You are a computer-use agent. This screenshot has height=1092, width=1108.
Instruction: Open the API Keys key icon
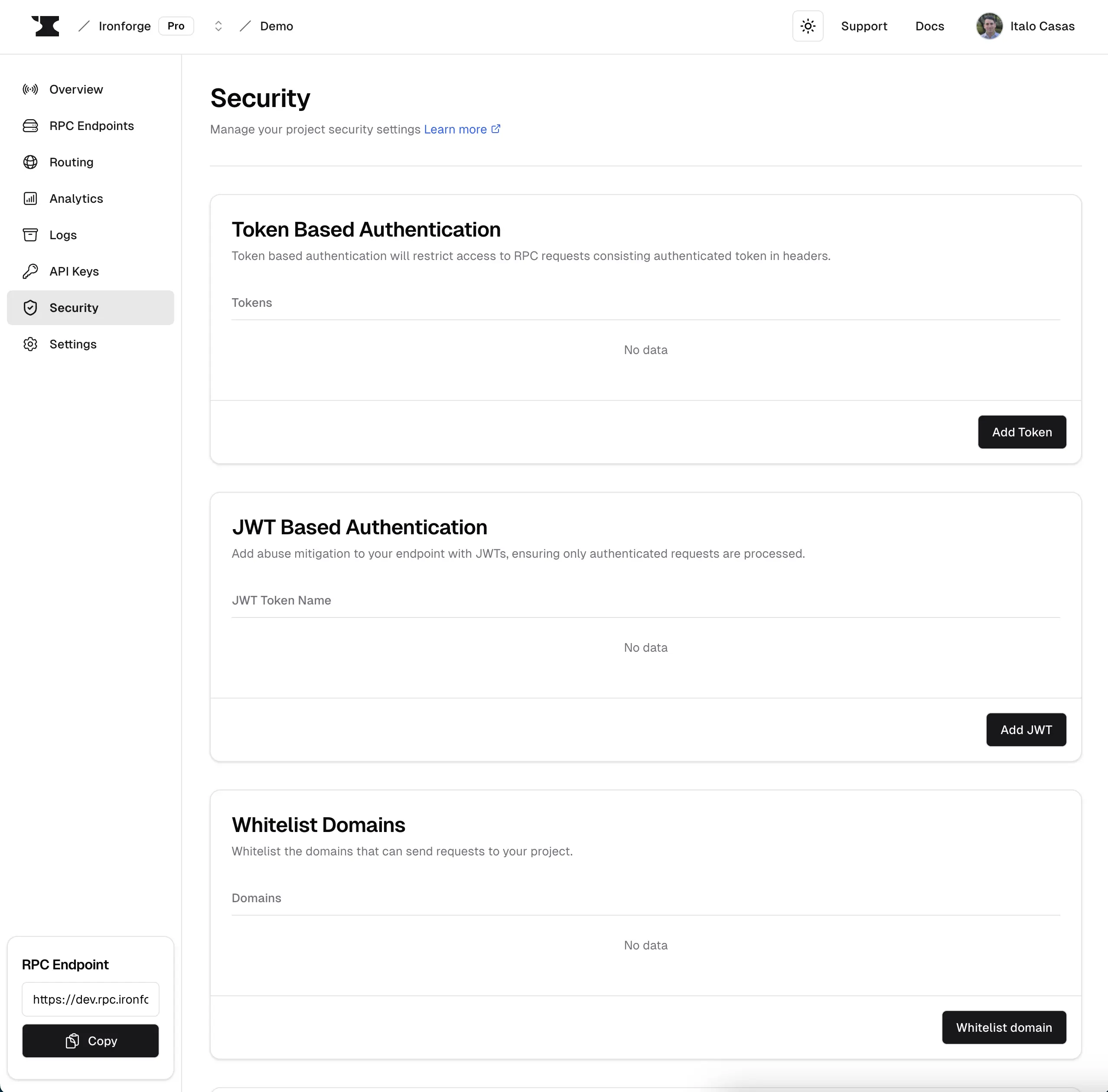[x=30, y=272]
